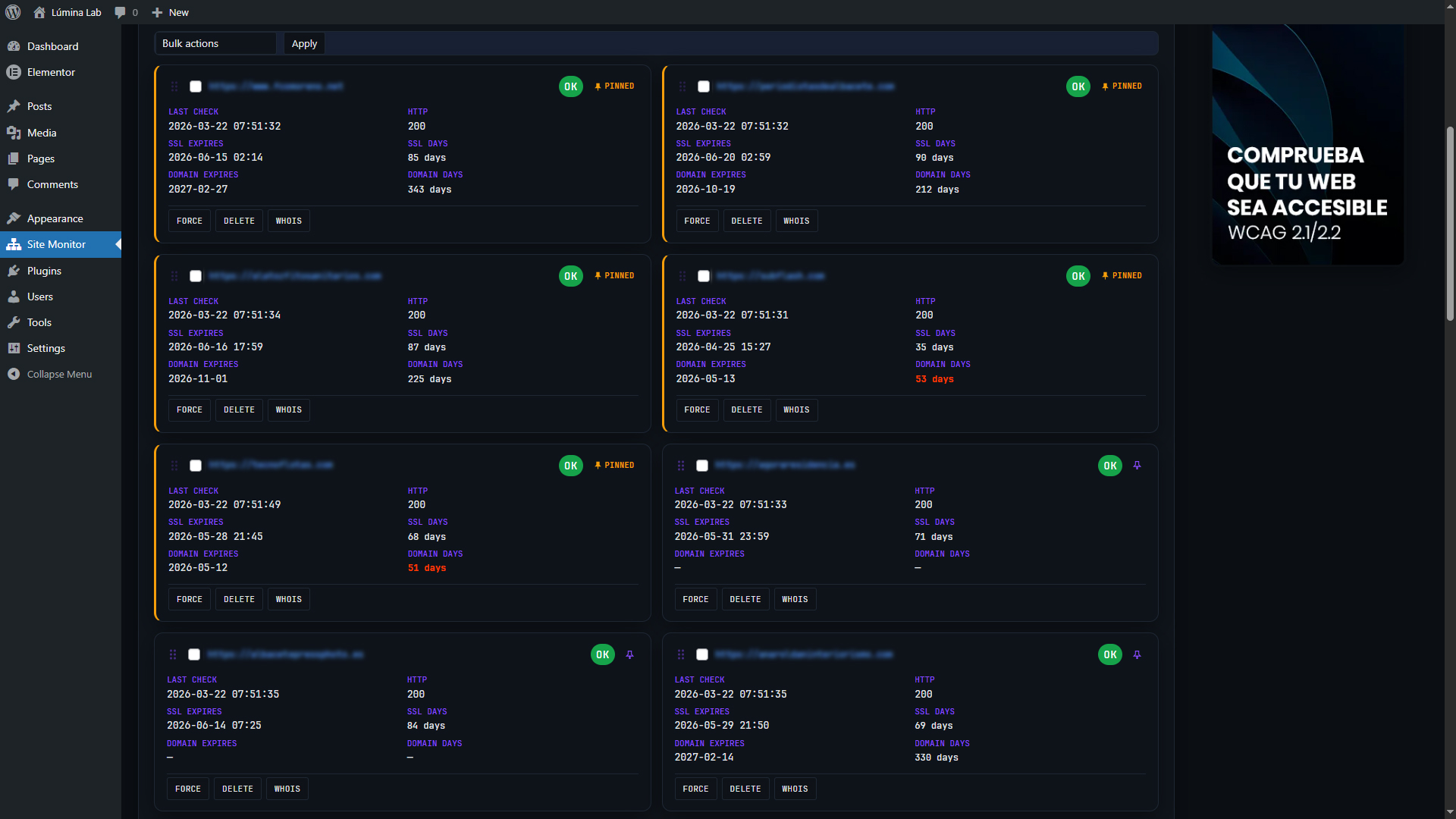Click drag handle on card with 343 domain days
The width and height of the screenshot is (1456, 819).
coord(174,86)
